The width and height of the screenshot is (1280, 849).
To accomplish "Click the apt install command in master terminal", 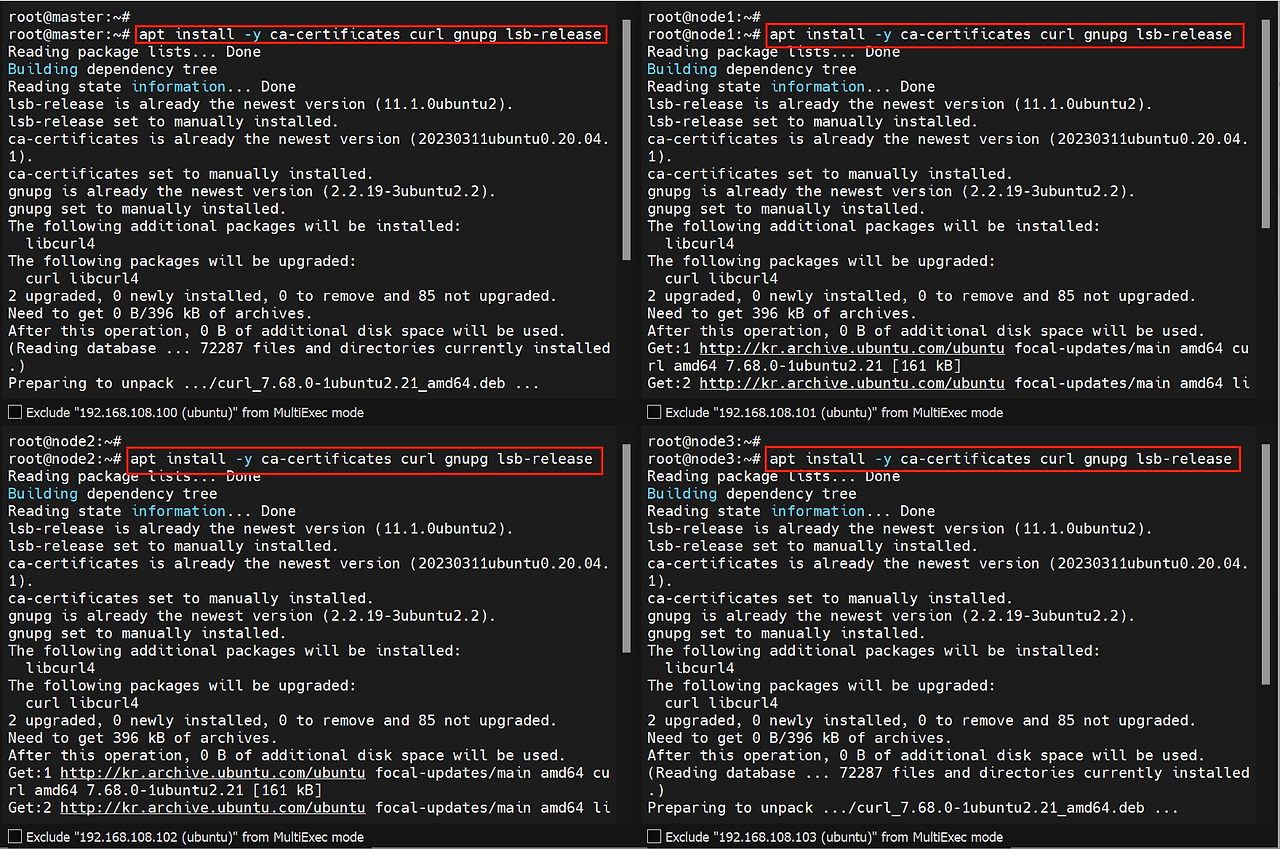I will [370, 34].
